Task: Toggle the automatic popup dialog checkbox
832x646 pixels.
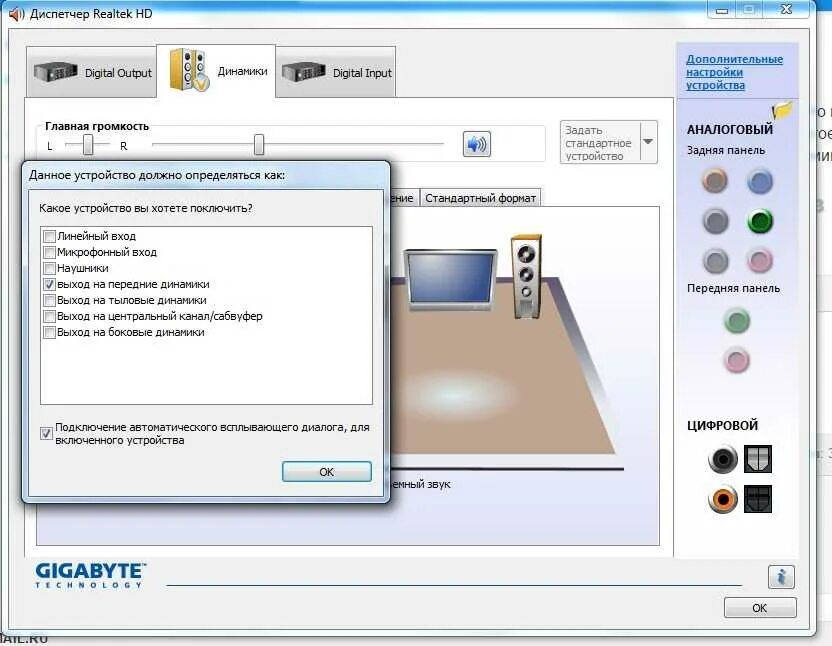Action: [x=46, y=433]
